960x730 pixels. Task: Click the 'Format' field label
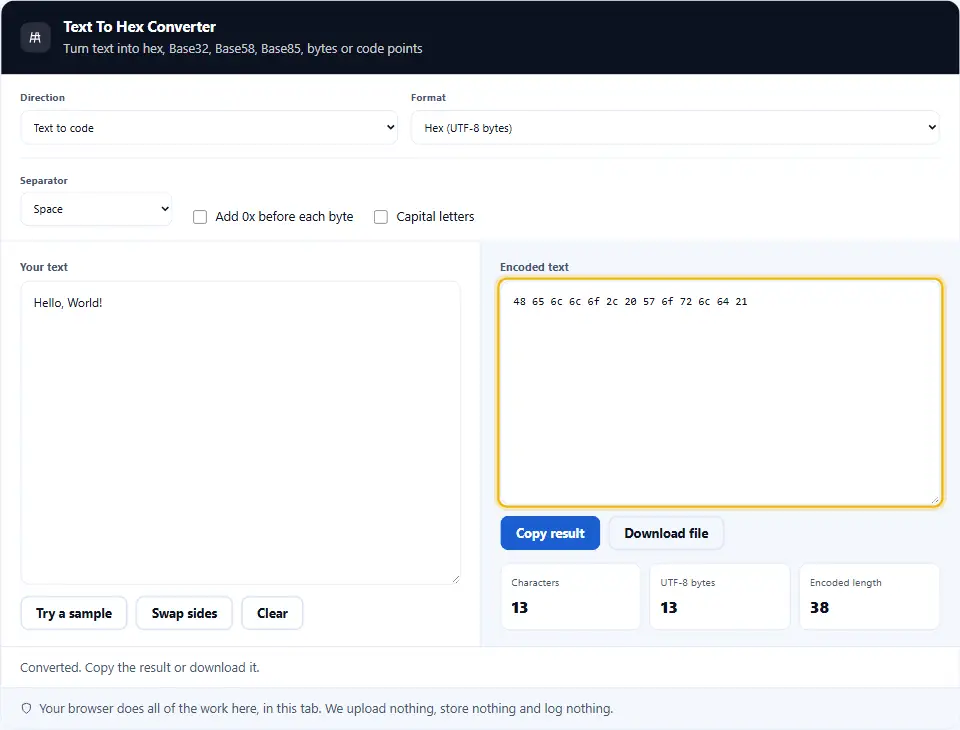[428, 97]
